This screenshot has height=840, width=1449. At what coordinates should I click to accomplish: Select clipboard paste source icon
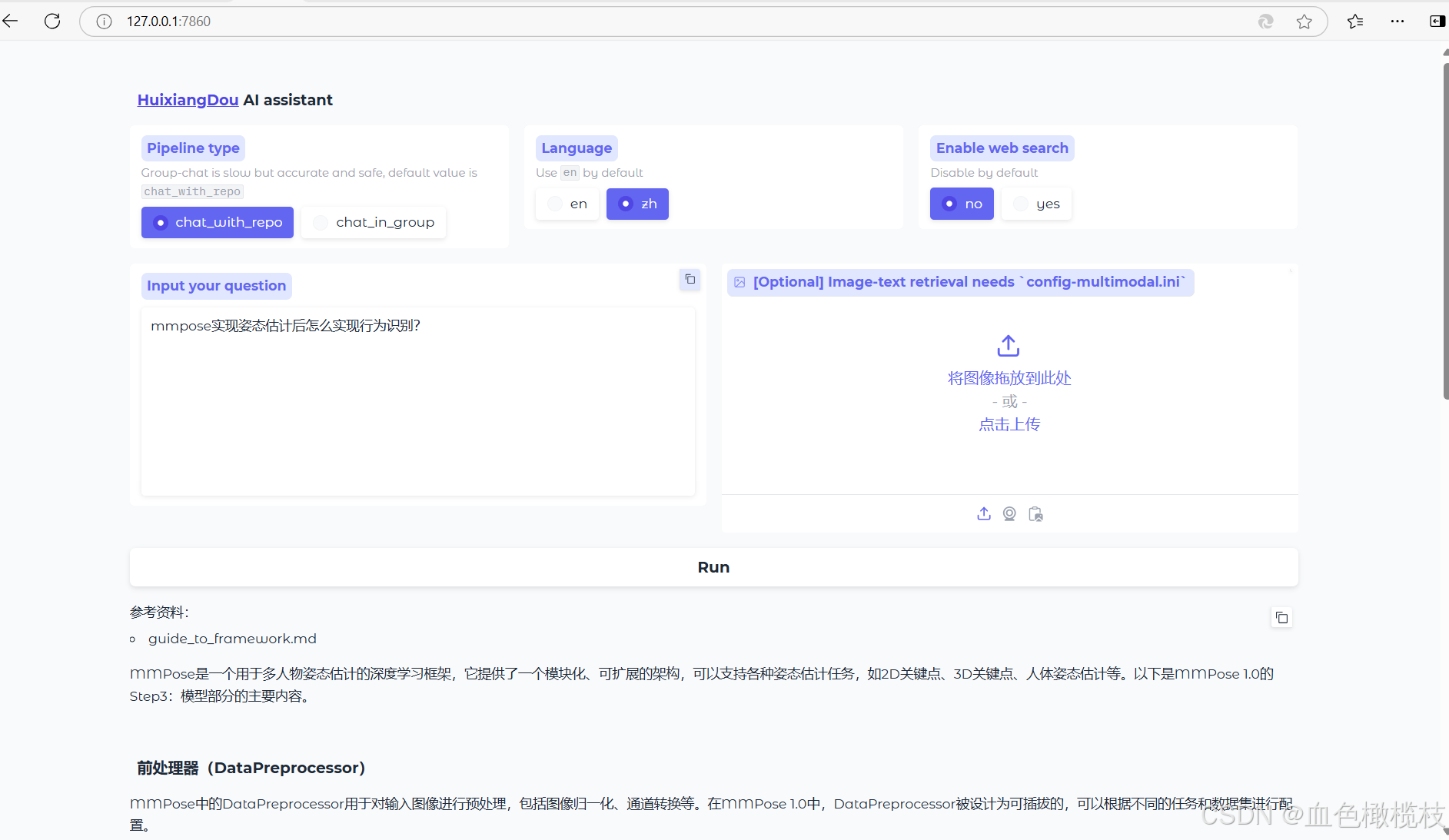pyautogui.click(x=1035, y=513)
